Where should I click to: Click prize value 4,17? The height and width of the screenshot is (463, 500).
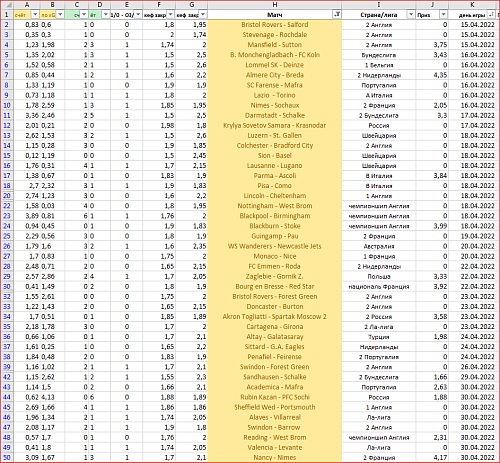pyautogui.click(x=432, y=457)
